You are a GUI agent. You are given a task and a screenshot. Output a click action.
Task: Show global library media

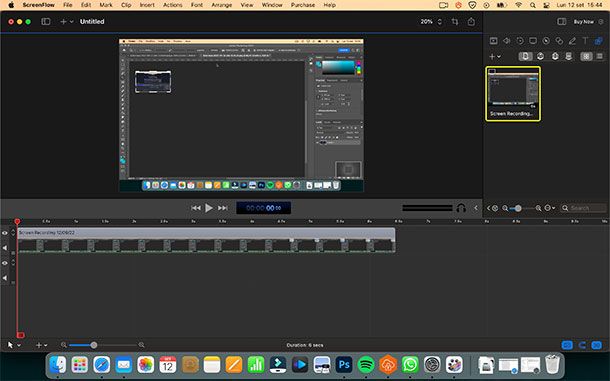tap(540, 56)
